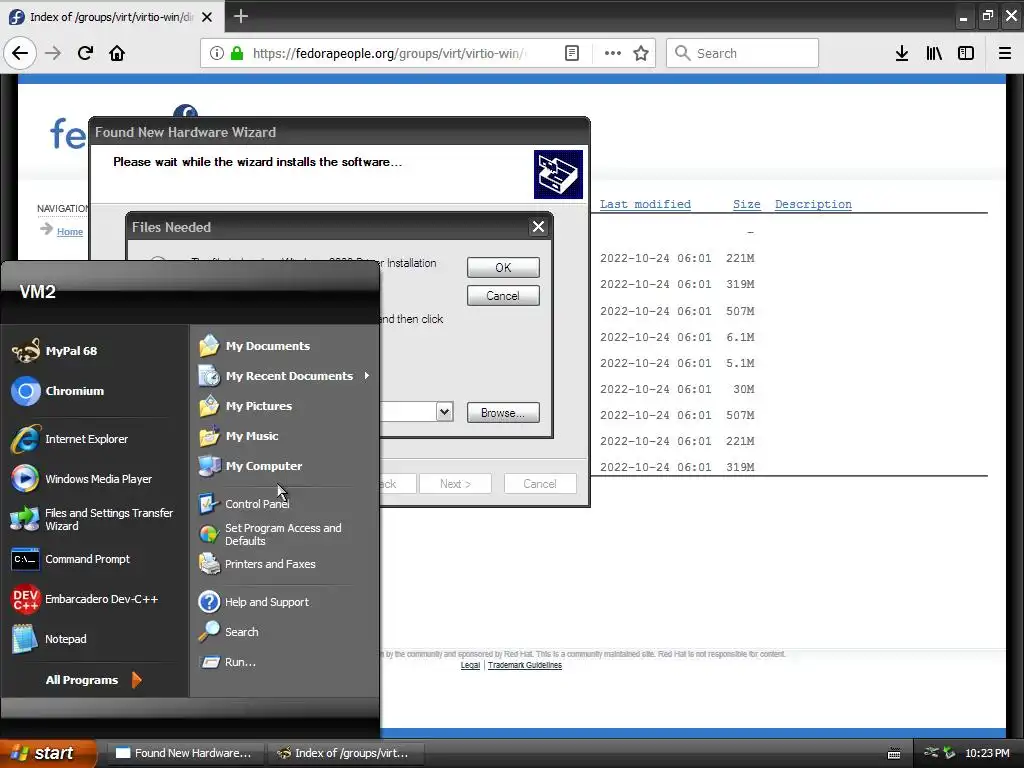Click the taskbar clock showing 10:23 PM
This screenshot has height=768, width=1024.
pyautogui.click(x=987, y=753)
